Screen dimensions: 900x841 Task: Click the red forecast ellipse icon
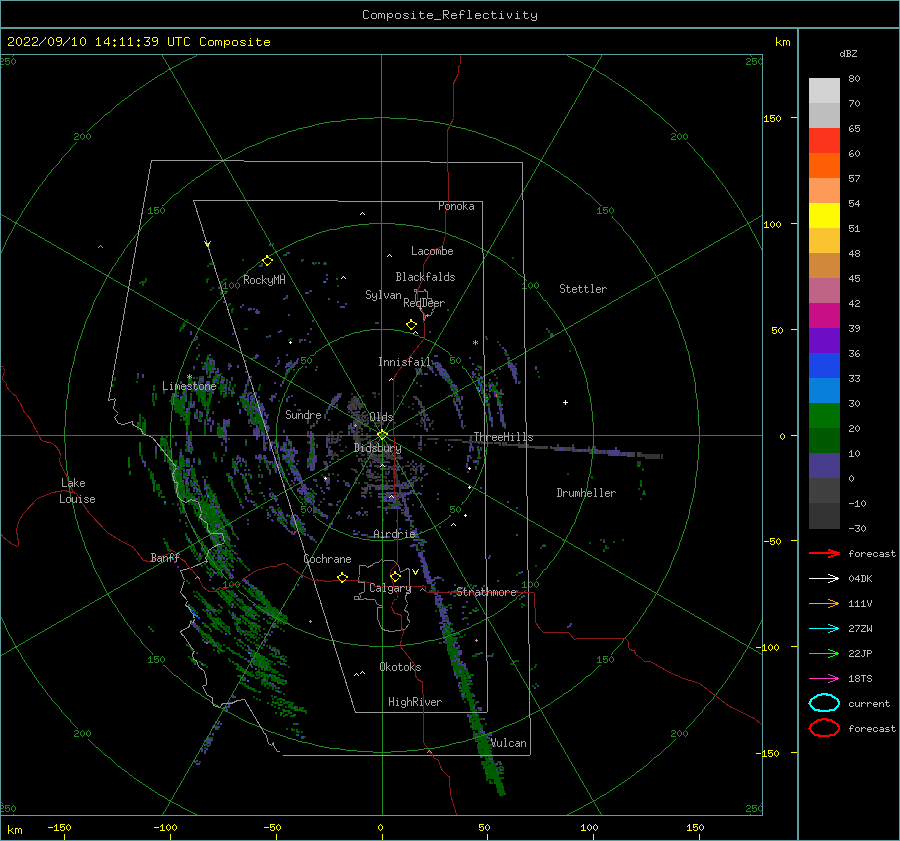tap(824, 728)
